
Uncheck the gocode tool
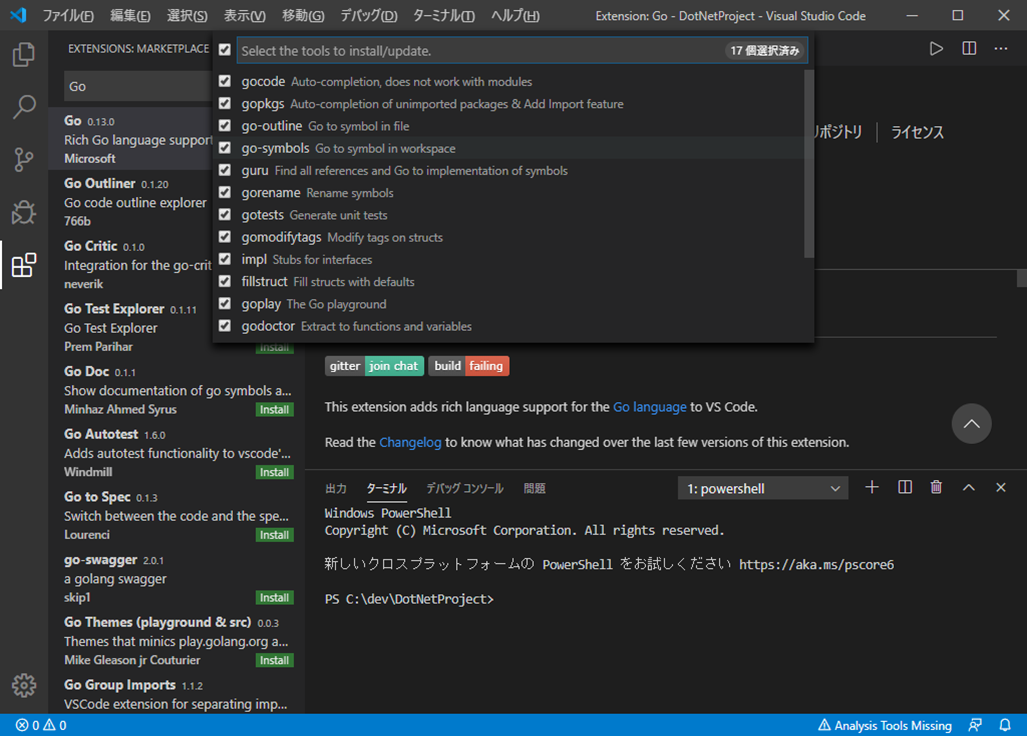[225, 81]
